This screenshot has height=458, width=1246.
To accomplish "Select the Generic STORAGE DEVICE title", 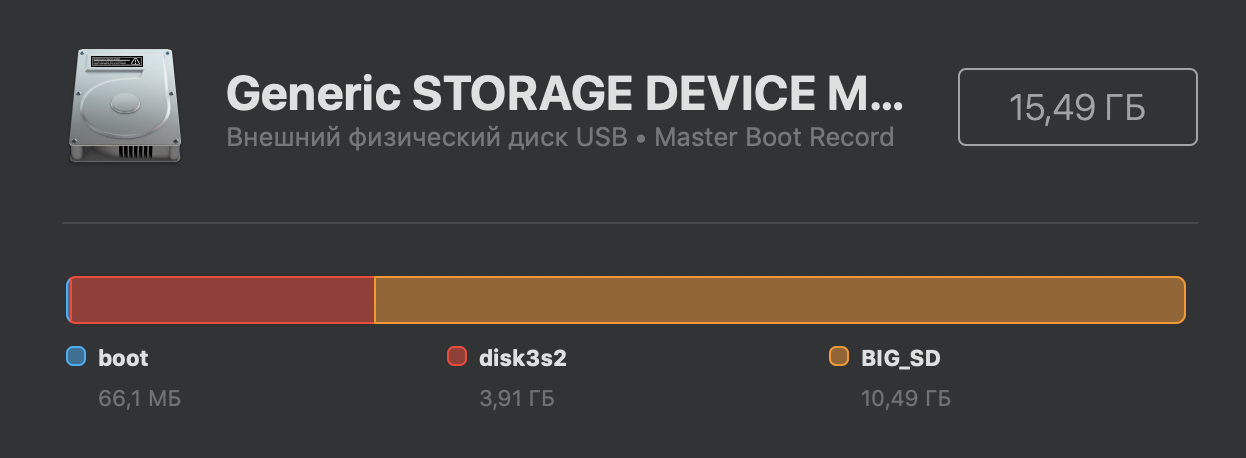I will pos(564,95).
